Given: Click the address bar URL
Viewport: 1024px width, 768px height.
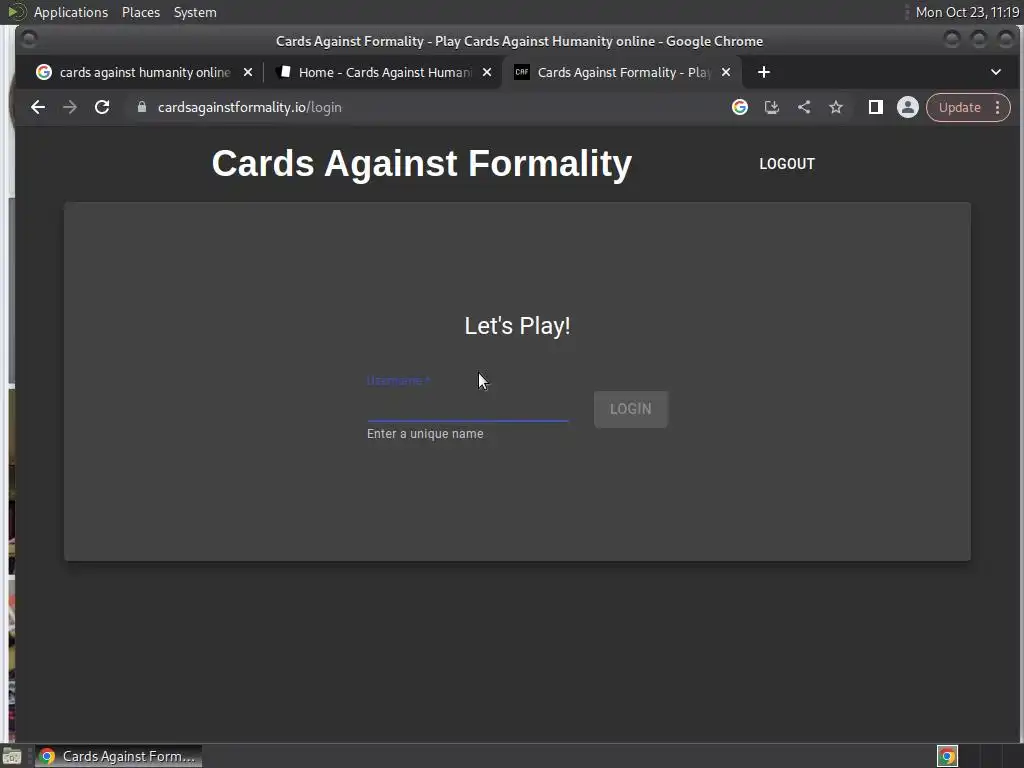Looking at the screenshot, I should pyautogui.click(x=249, y=107).
